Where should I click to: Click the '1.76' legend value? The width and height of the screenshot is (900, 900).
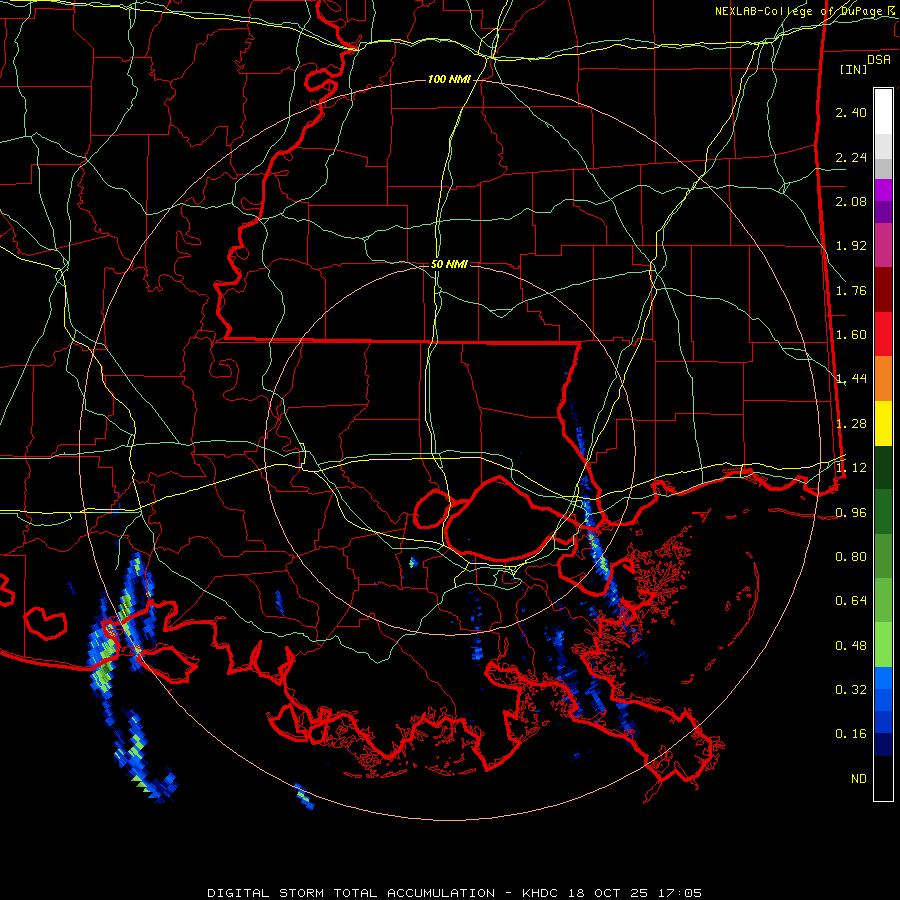(x=851, y=290)
